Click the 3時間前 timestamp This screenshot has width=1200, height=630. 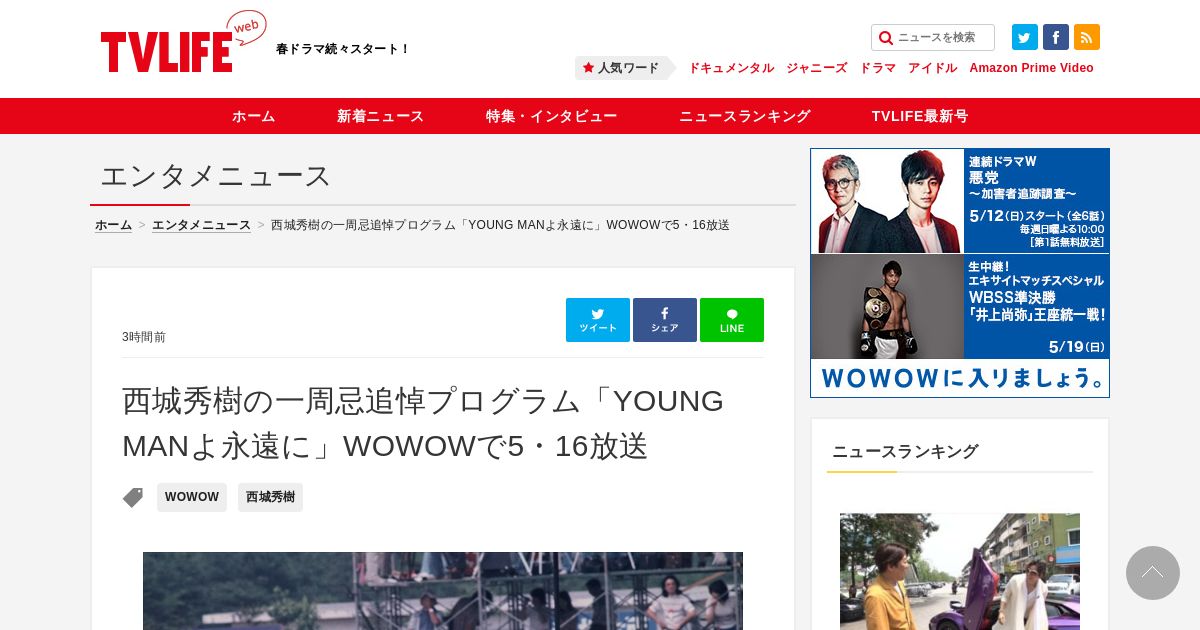coord(144,337)
